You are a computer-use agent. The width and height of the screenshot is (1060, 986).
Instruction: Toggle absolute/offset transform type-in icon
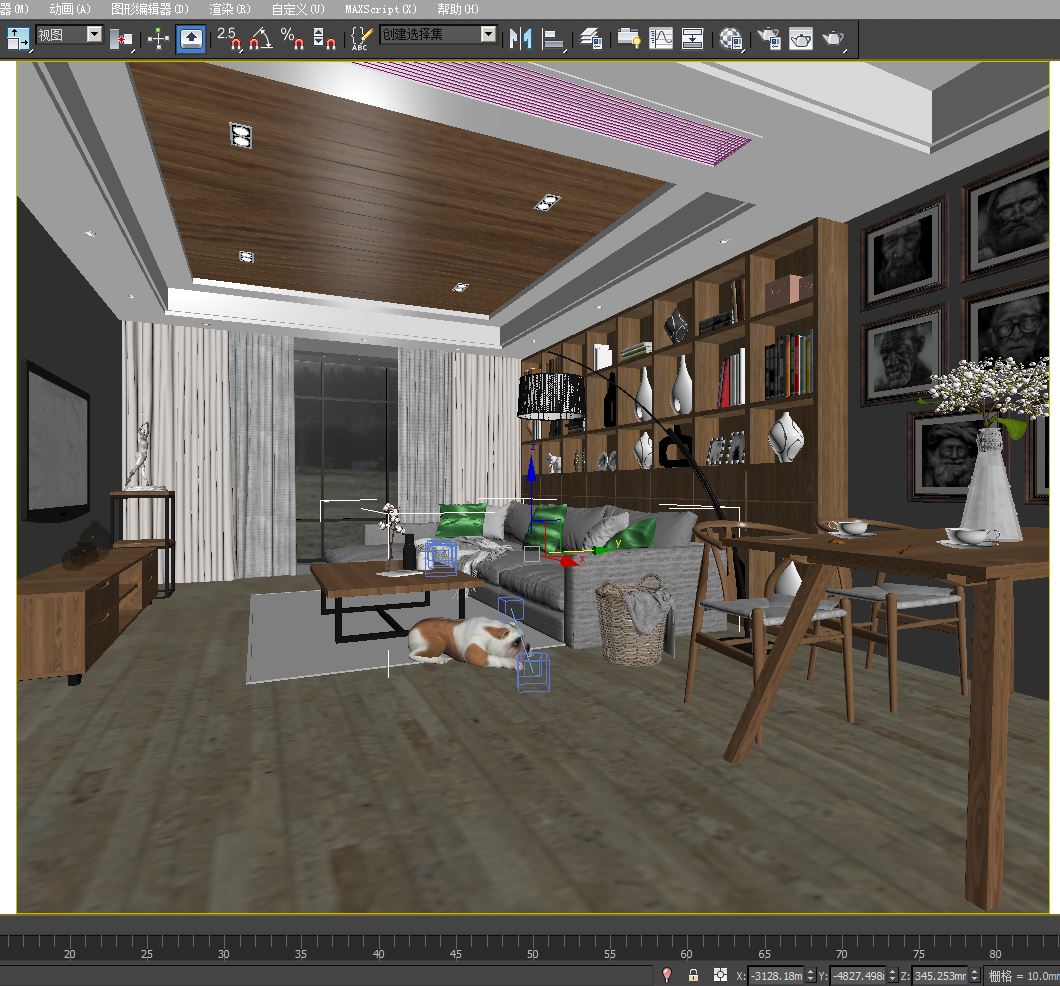pyautogui.click(x=720, y=975)
